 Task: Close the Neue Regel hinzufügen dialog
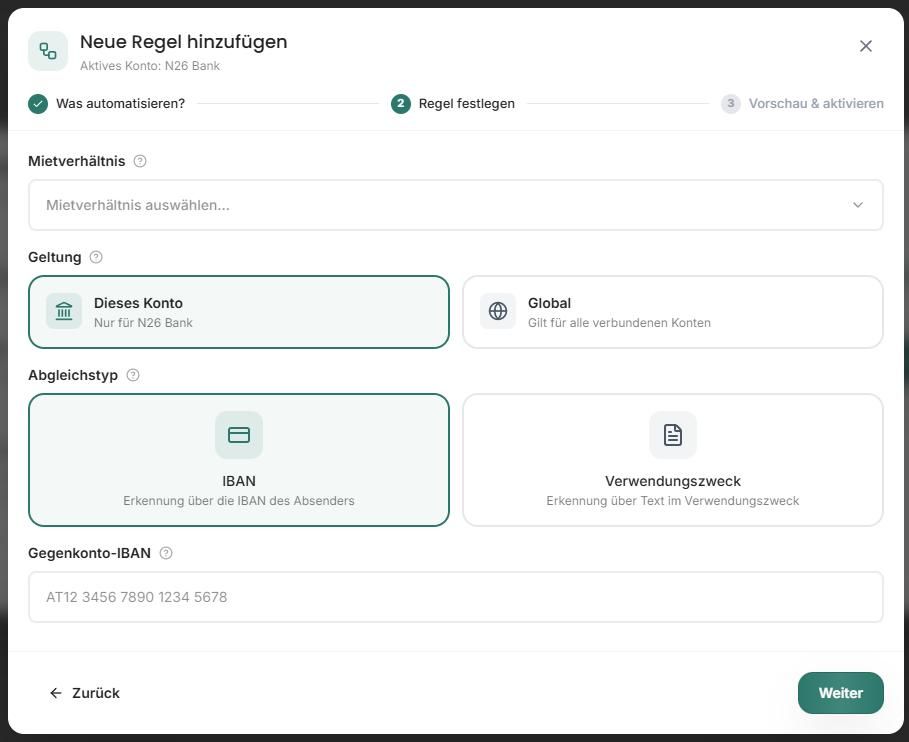point(866,46)
